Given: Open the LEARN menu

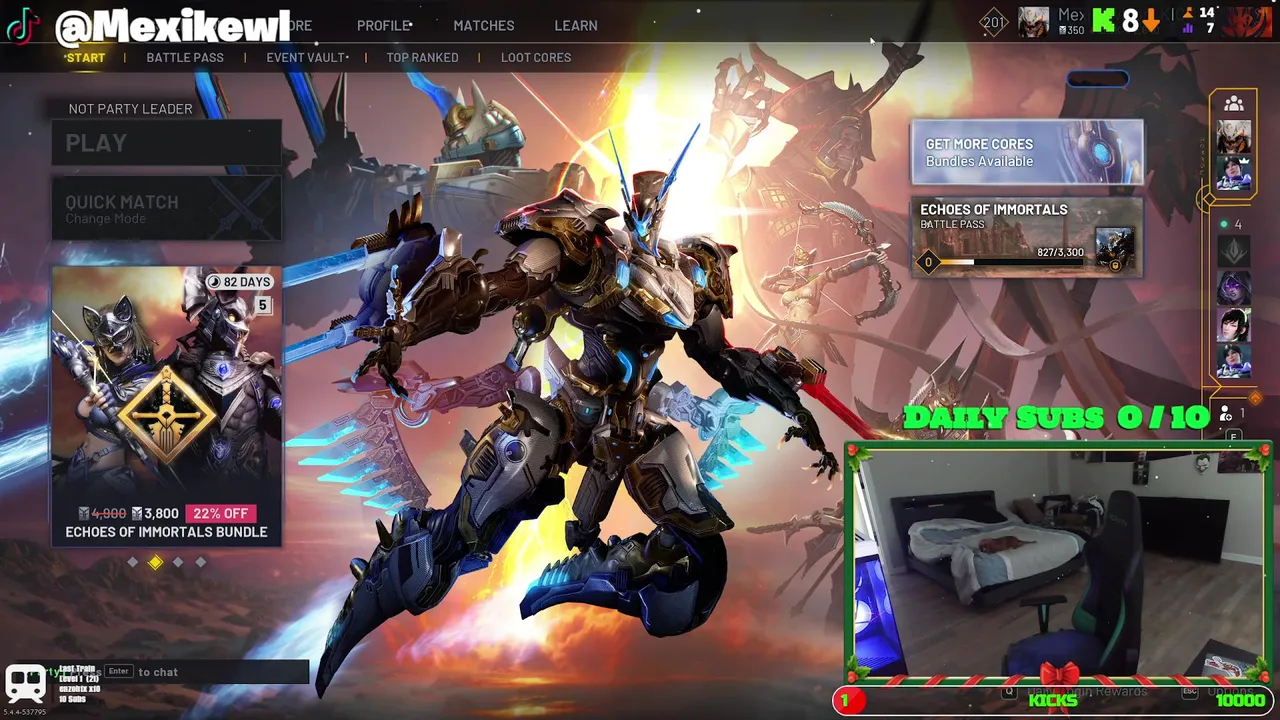Looking at the screenshot, I should pyautogui.click(x=576, y=25).
